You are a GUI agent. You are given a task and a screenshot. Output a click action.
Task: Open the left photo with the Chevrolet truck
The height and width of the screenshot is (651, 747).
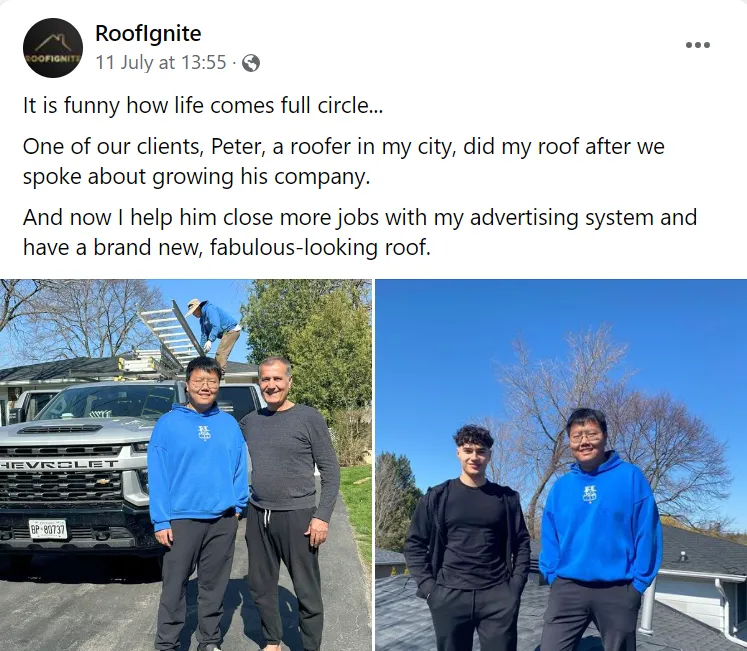point(186,465)
